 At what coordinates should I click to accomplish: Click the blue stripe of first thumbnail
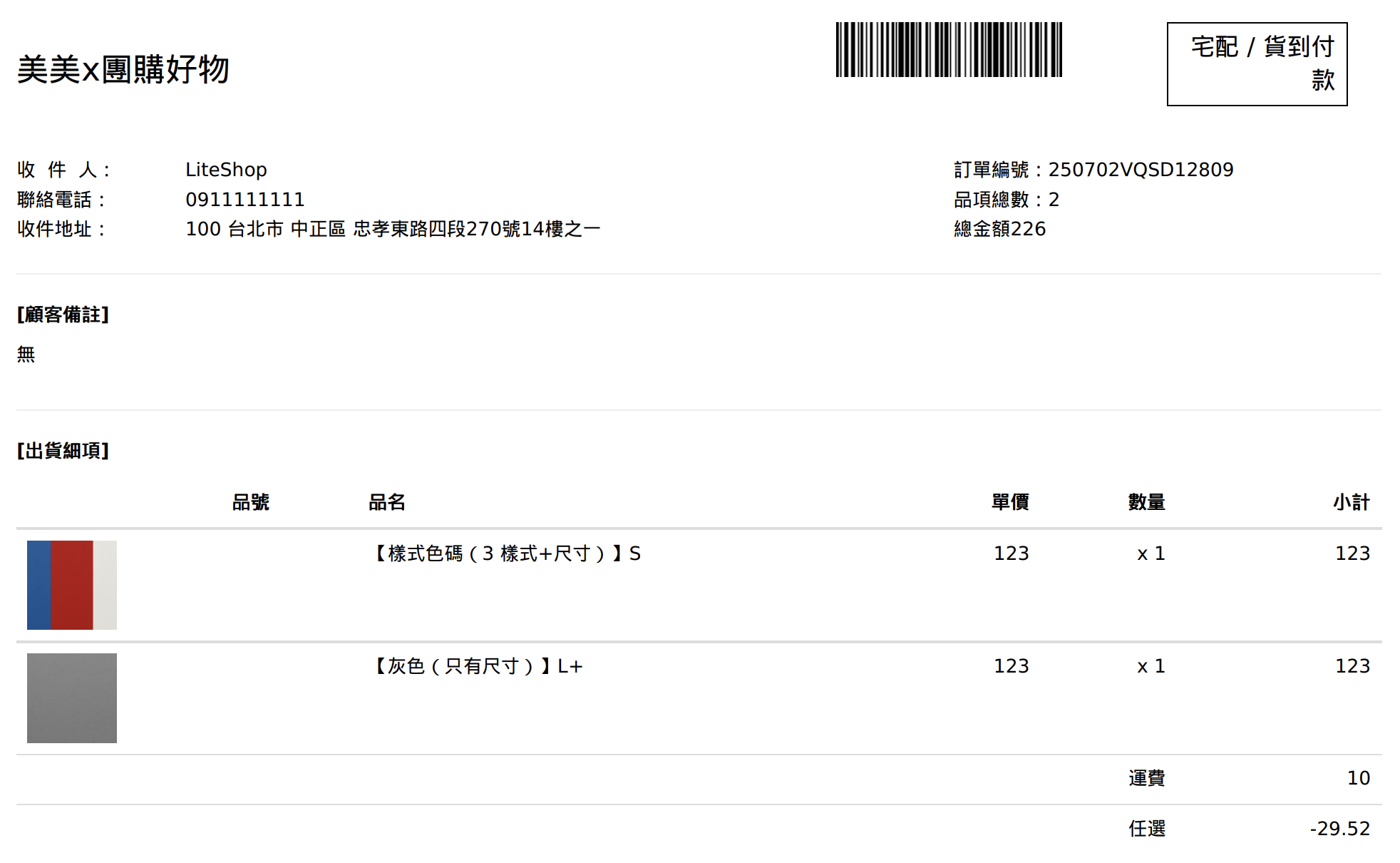[39, 585]
